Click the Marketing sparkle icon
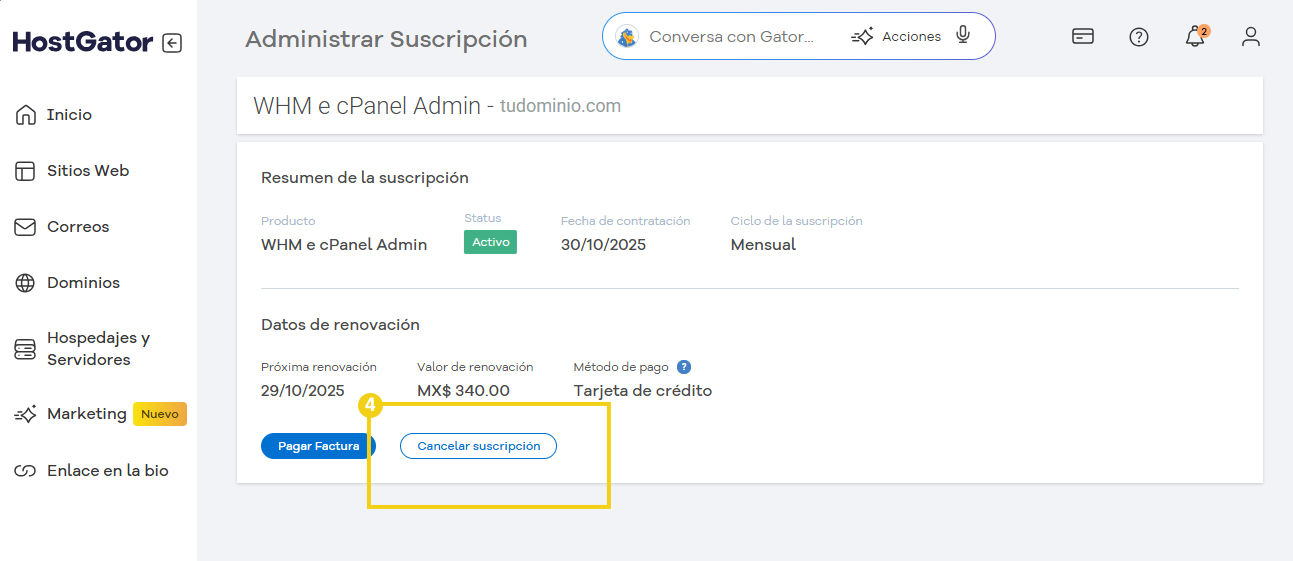Viewport: 1293px width, 561px height. pos(26,414)
